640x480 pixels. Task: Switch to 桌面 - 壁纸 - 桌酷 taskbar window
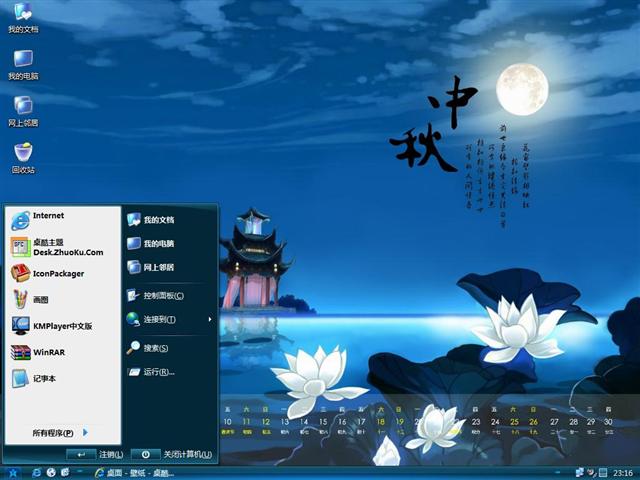(135, 473)
